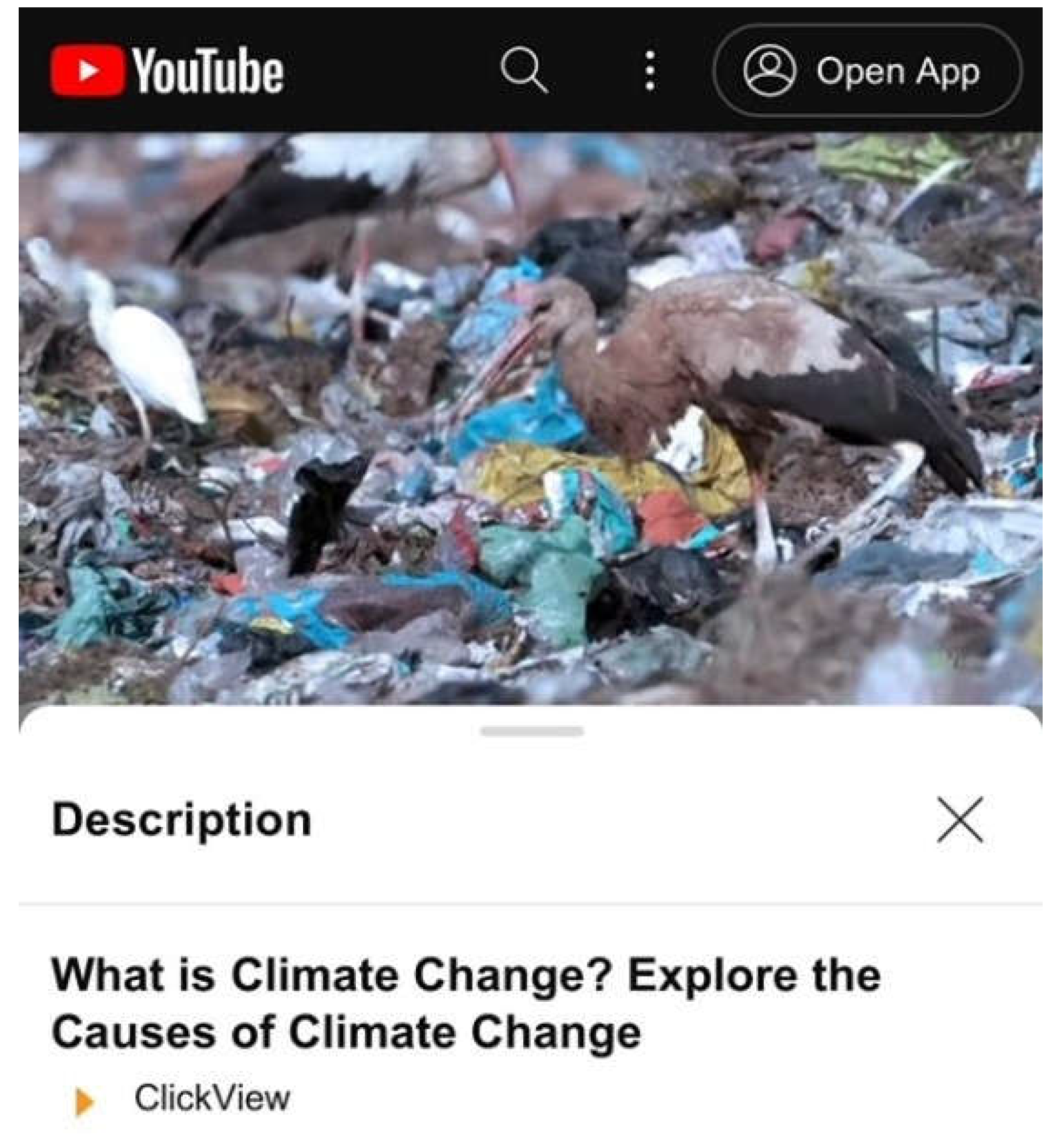Click the black YouTube header bar background

pos(401,70)
